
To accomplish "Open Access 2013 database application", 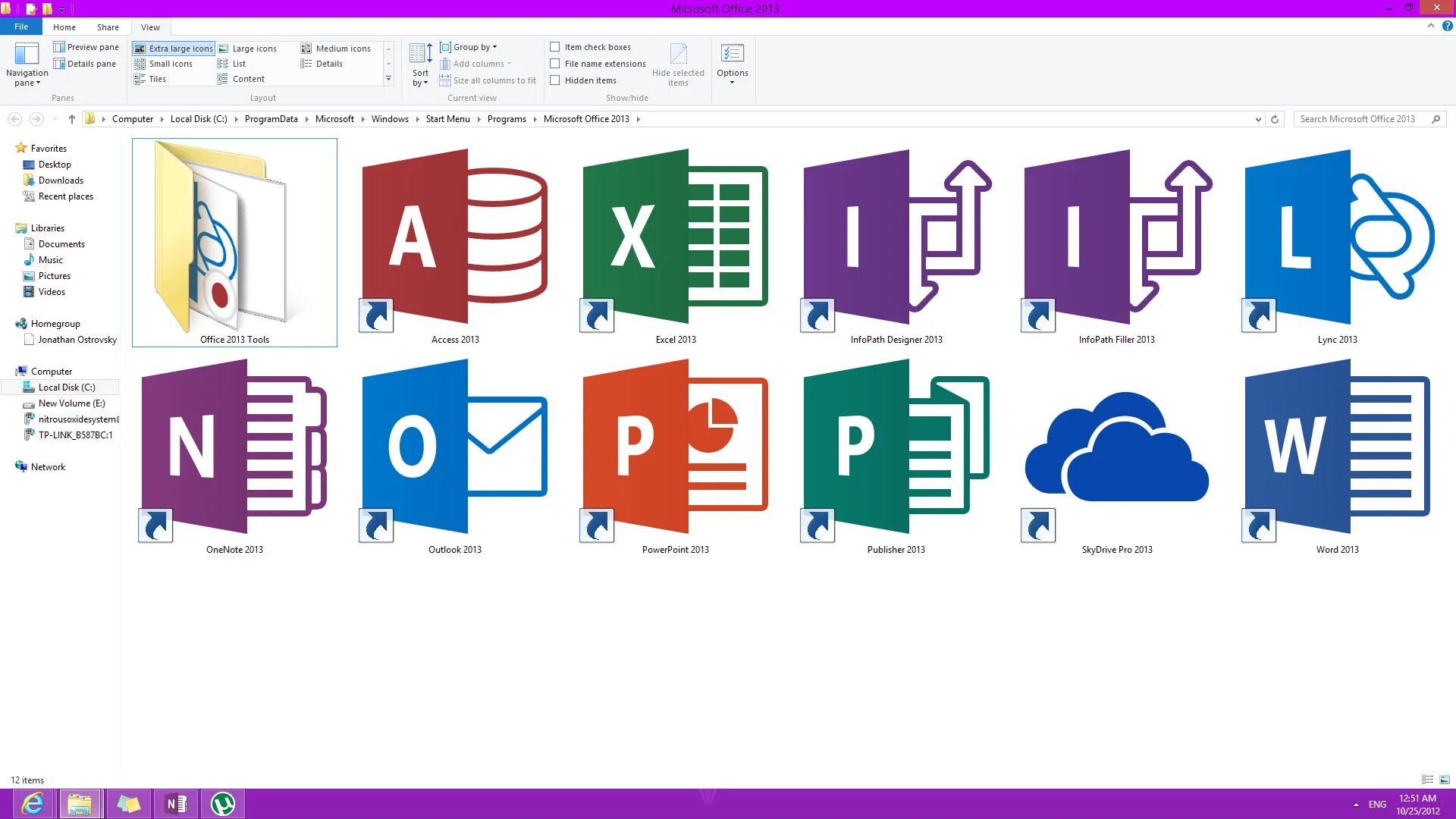I will pyautogui.click(x=454, y=241).
